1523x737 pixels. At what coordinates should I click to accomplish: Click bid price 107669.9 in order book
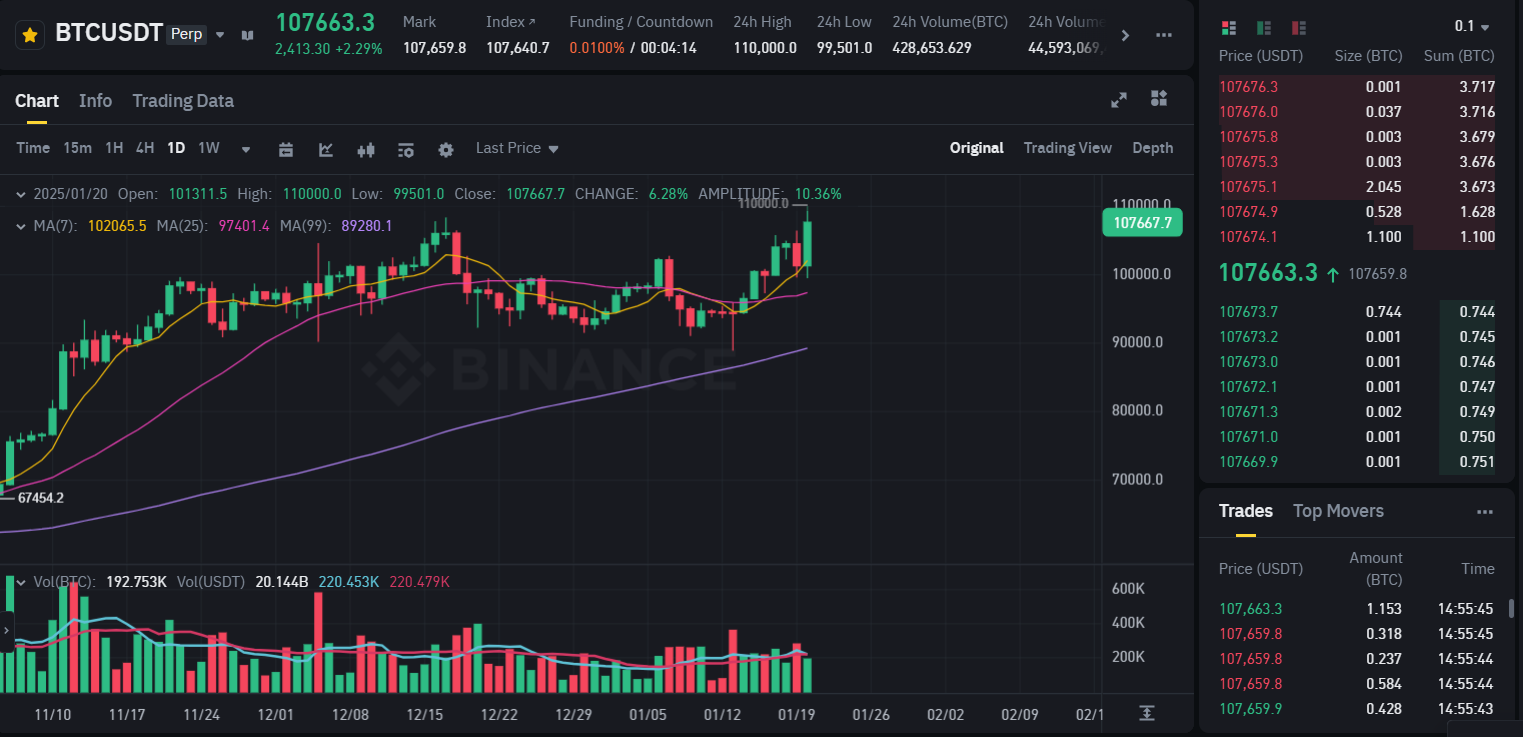click(1248, 462)
